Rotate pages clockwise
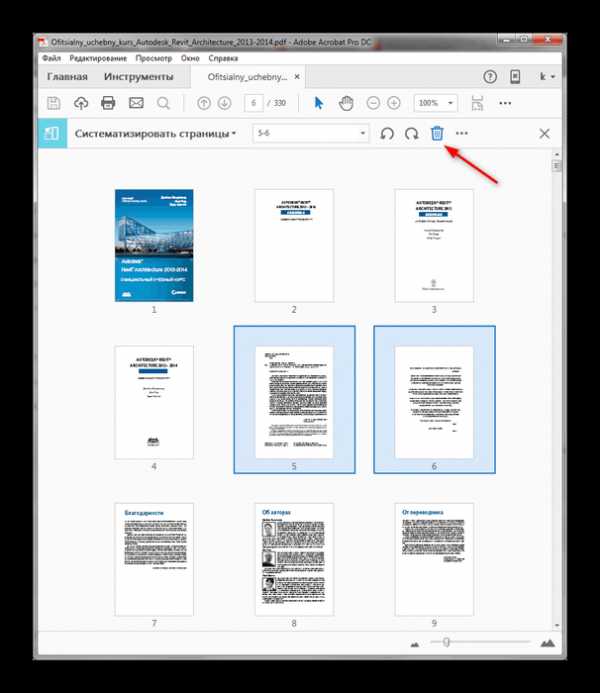Screen dimensions: 600x693 [x=411, y=133]
